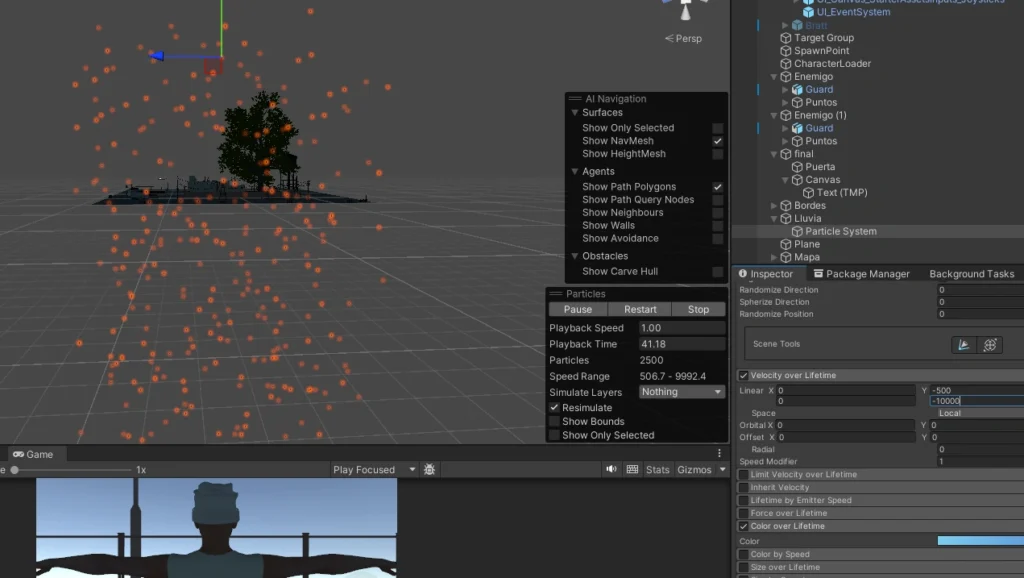
Task: Click the keyboard shortcuts icon in Game view
Action: 632,469
